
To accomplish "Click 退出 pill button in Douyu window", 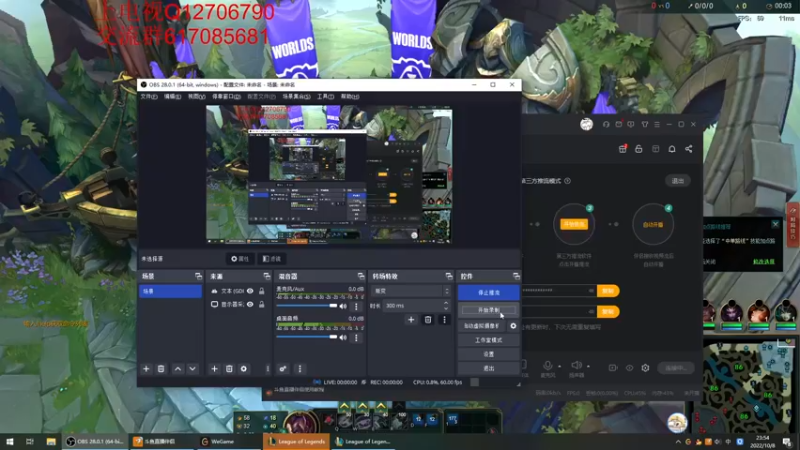I will tap(678, 181).
